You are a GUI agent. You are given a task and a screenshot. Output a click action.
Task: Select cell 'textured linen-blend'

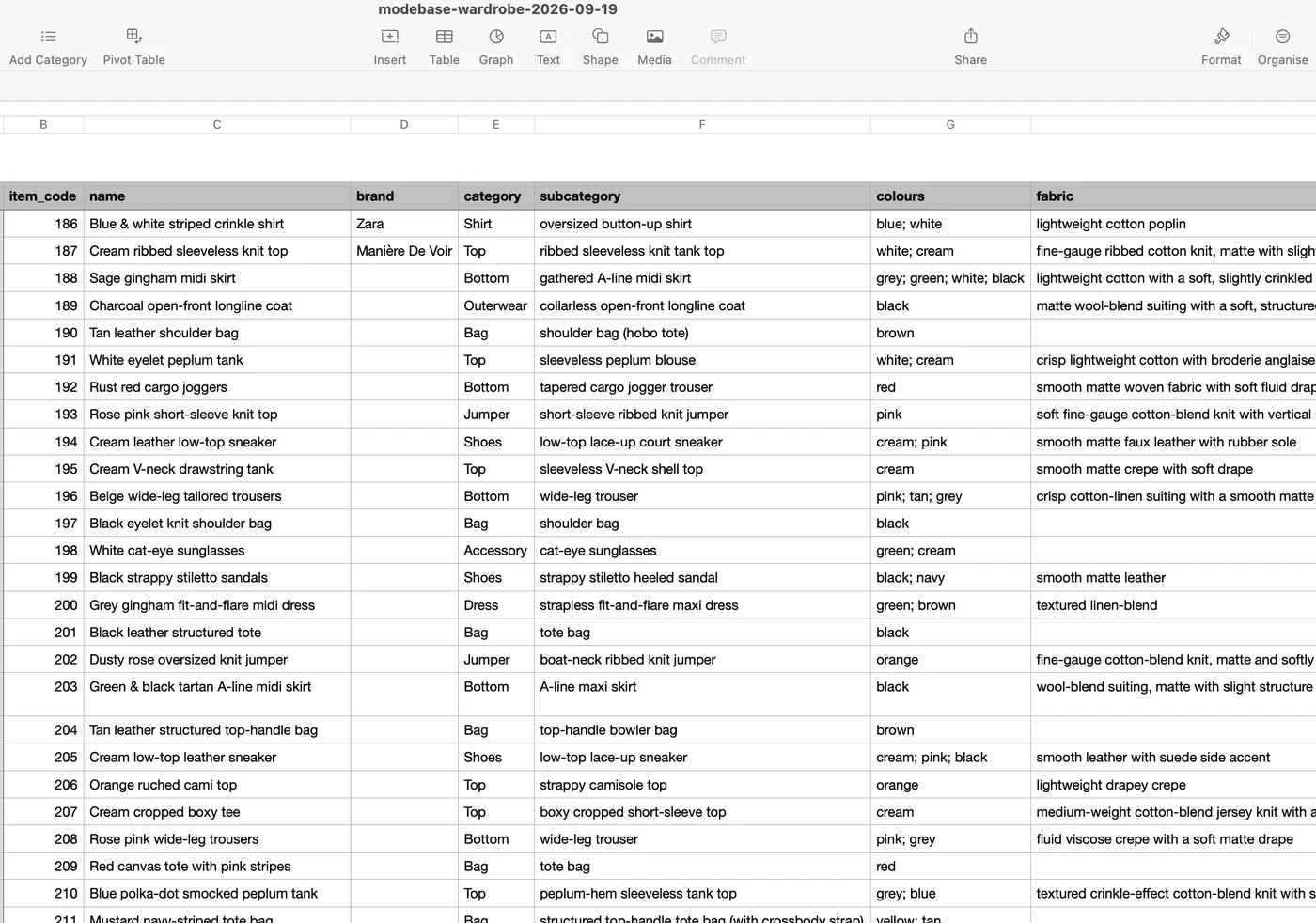tap(1173, 605)
